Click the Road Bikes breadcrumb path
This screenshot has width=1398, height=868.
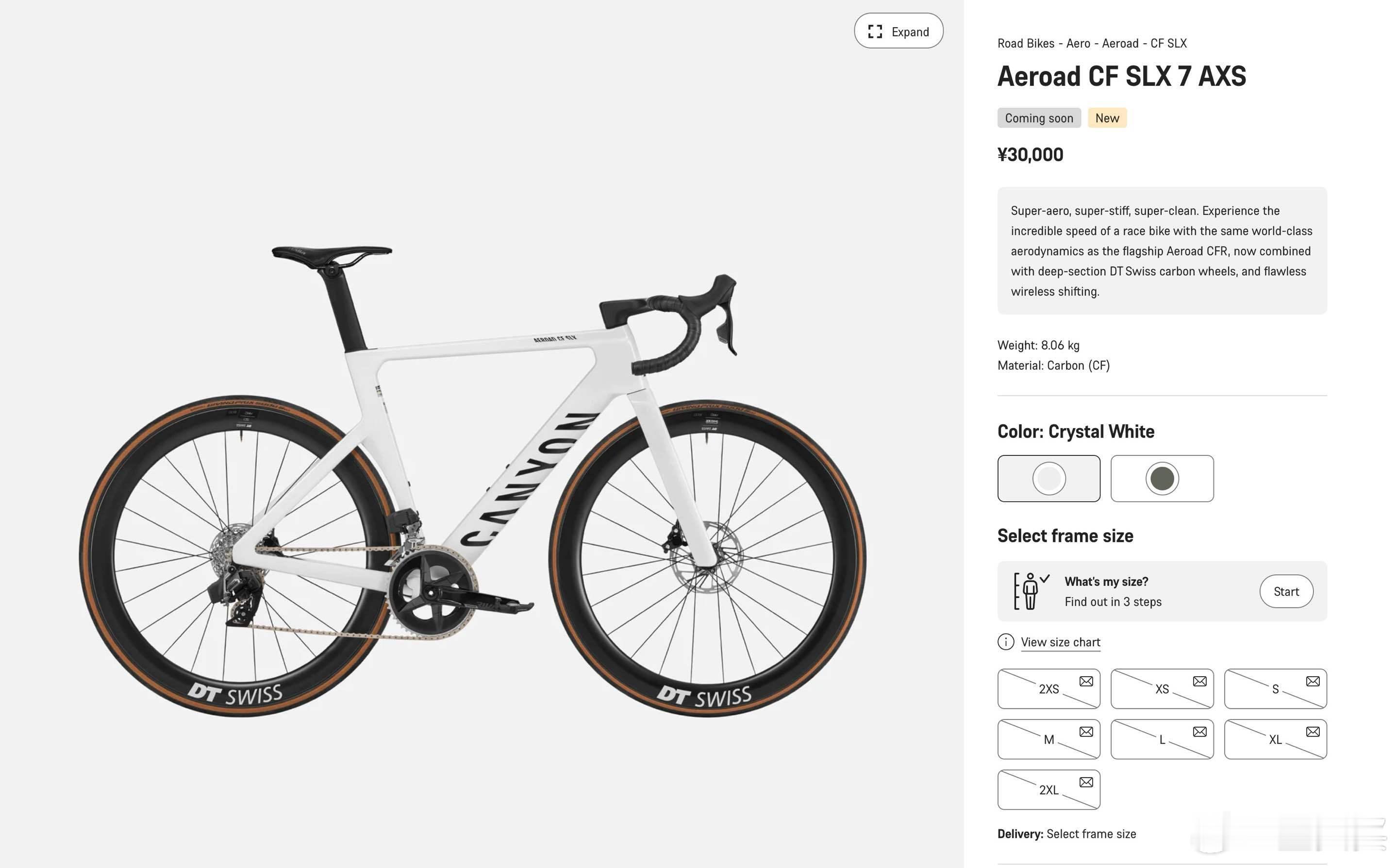pyautogui.click(x=1026, y=44)
